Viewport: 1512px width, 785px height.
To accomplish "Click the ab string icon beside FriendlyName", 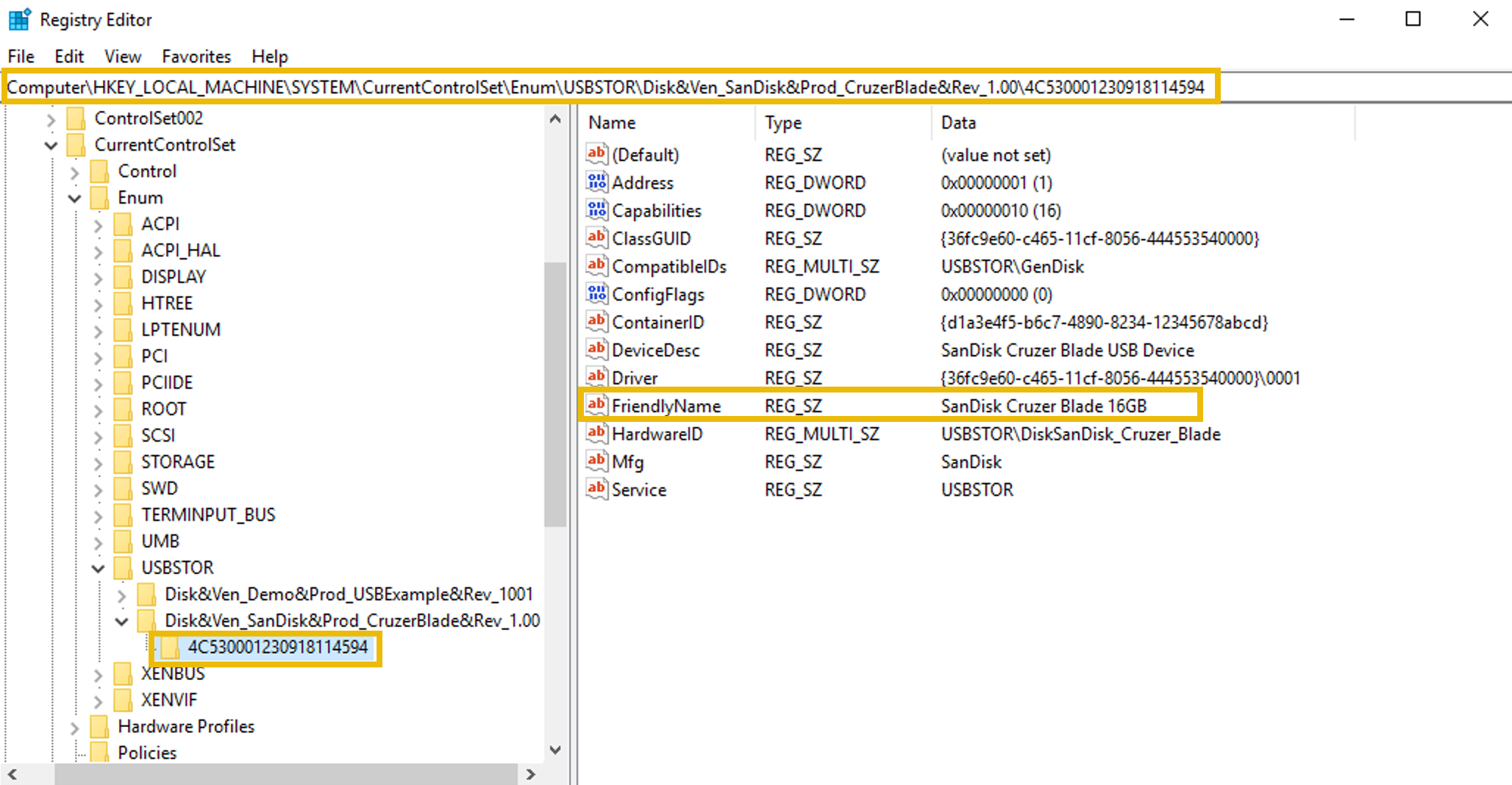I will (x=597, y=405).
